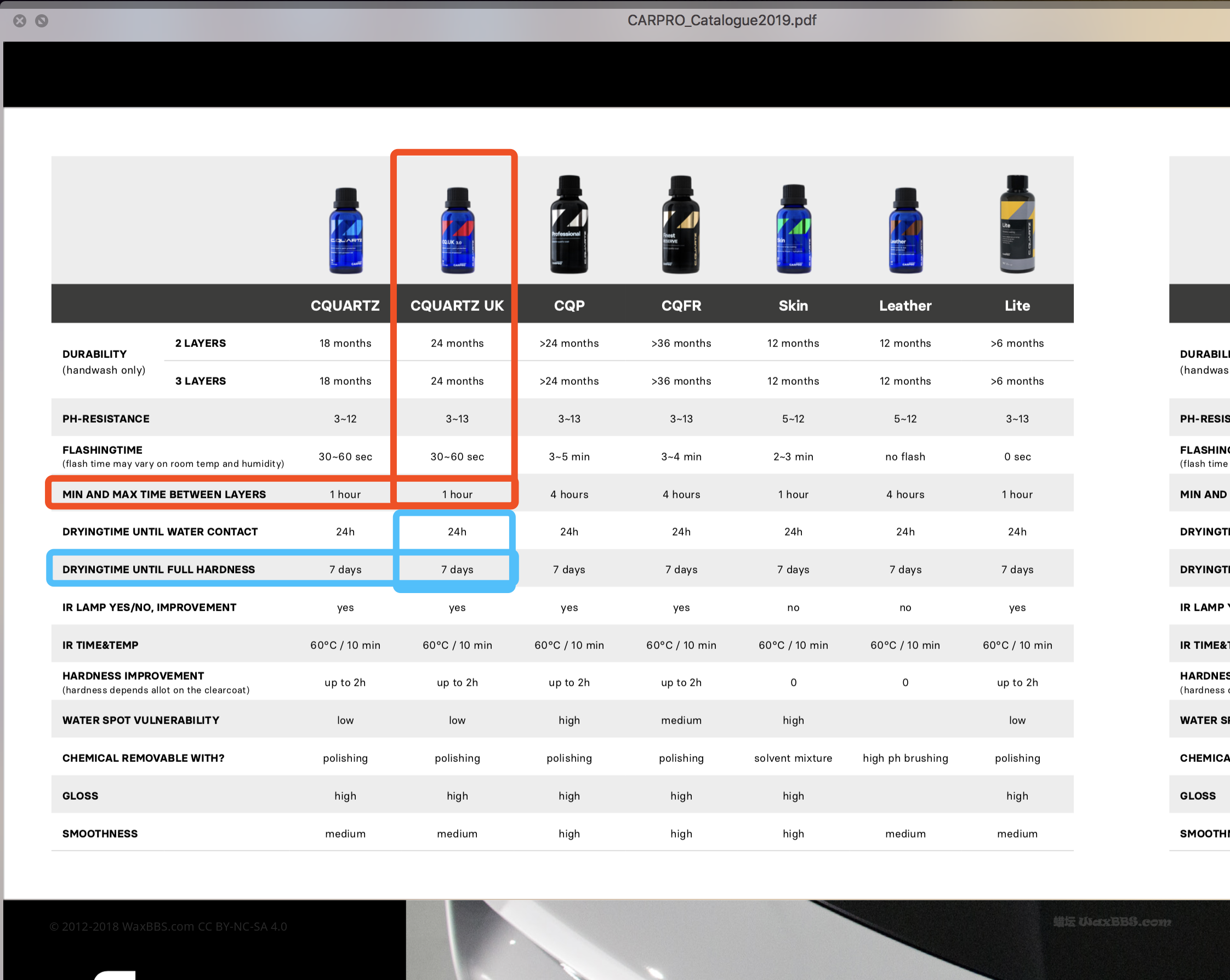Click the CQUARTZ blue bottle image
This screenshot has height=980, width=1230.
346,230
